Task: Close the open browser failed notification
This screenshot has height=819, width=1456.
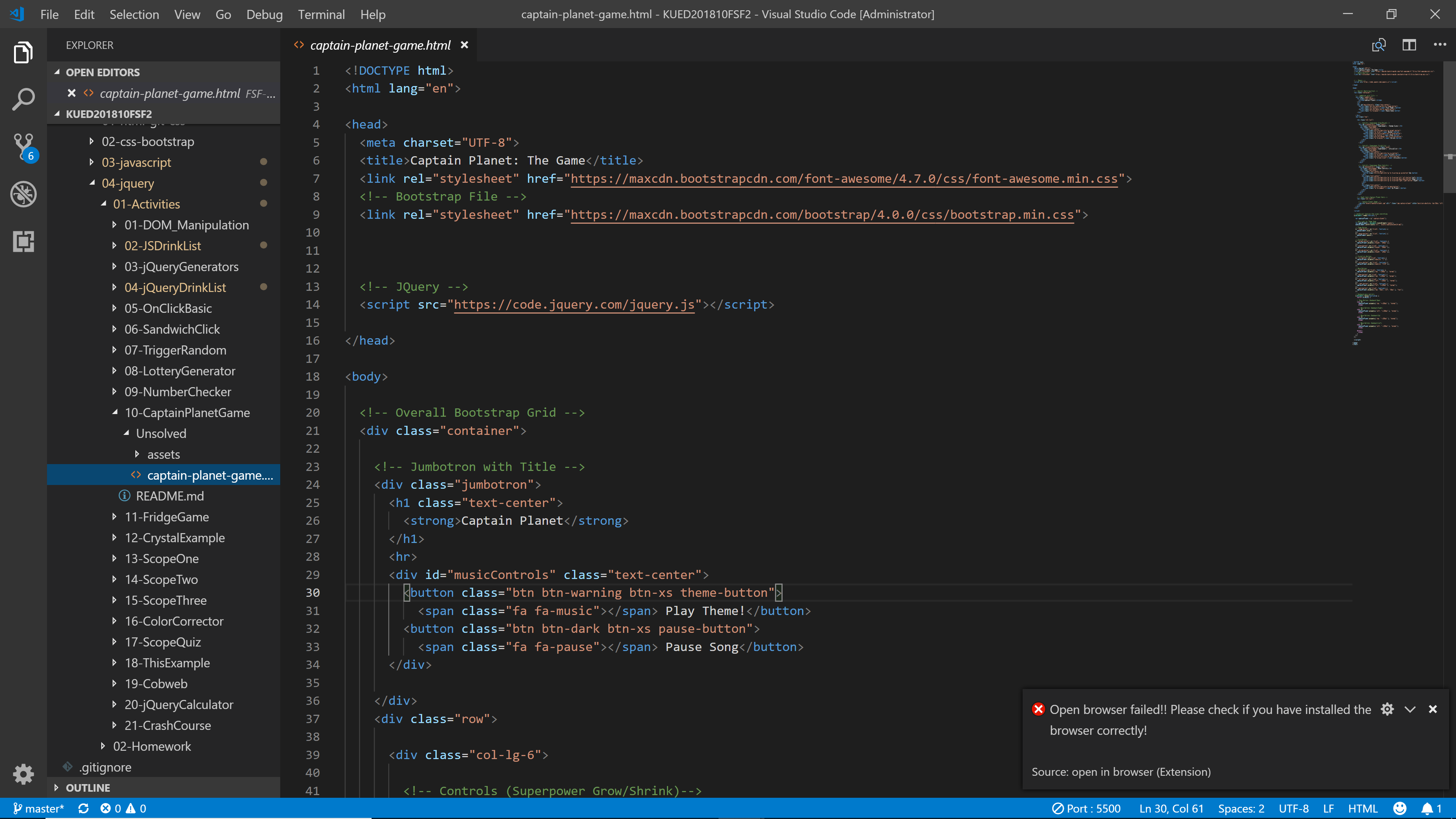Action: pyautogui.click(x=1432, y=709)
